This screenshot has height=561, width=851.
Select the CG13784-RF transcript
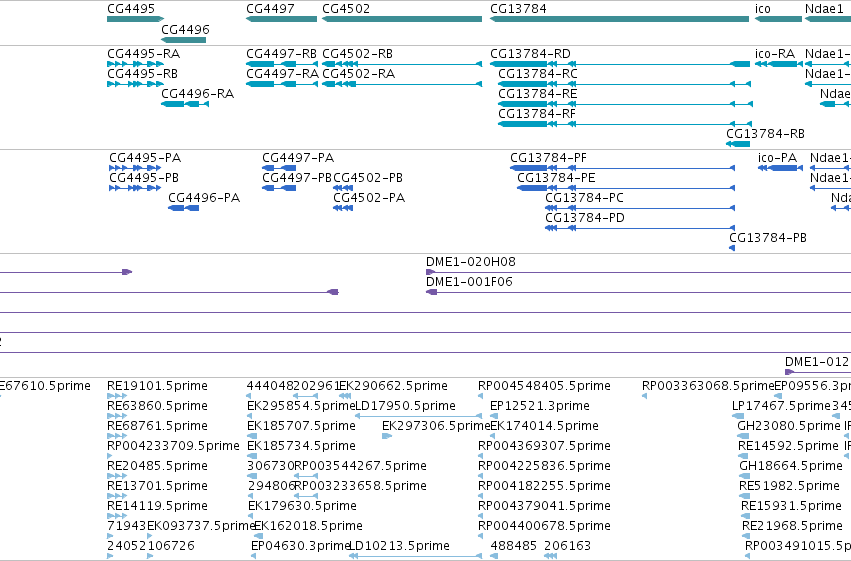[x=625, y=124]
